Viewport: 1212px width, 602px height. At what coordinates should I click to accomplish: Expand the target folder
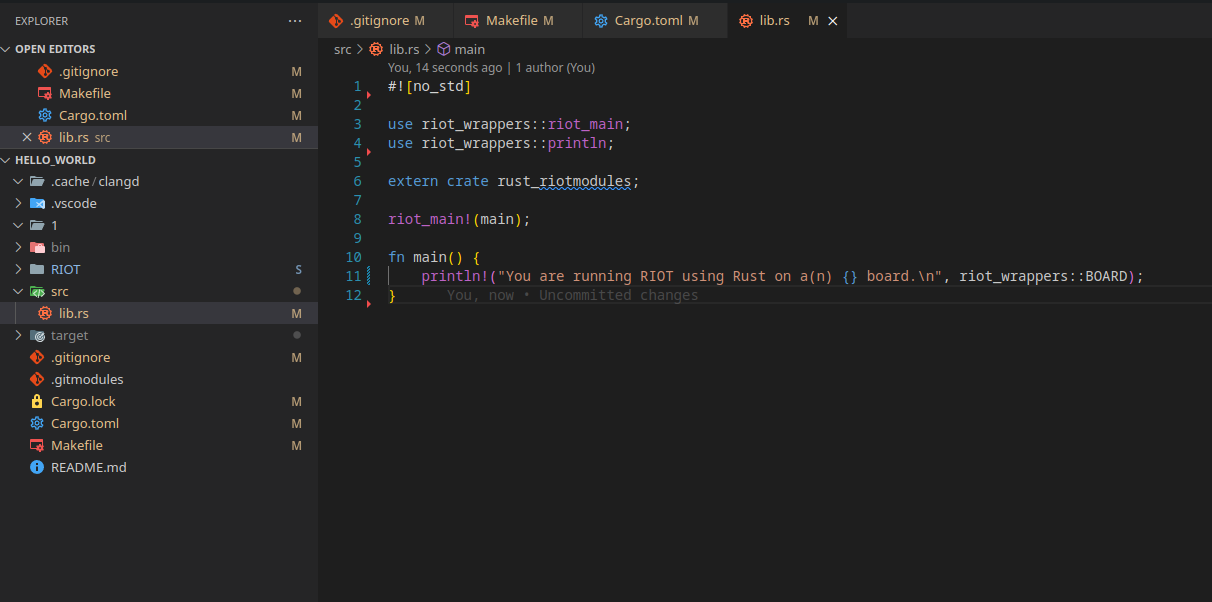(x=19, y=335)
